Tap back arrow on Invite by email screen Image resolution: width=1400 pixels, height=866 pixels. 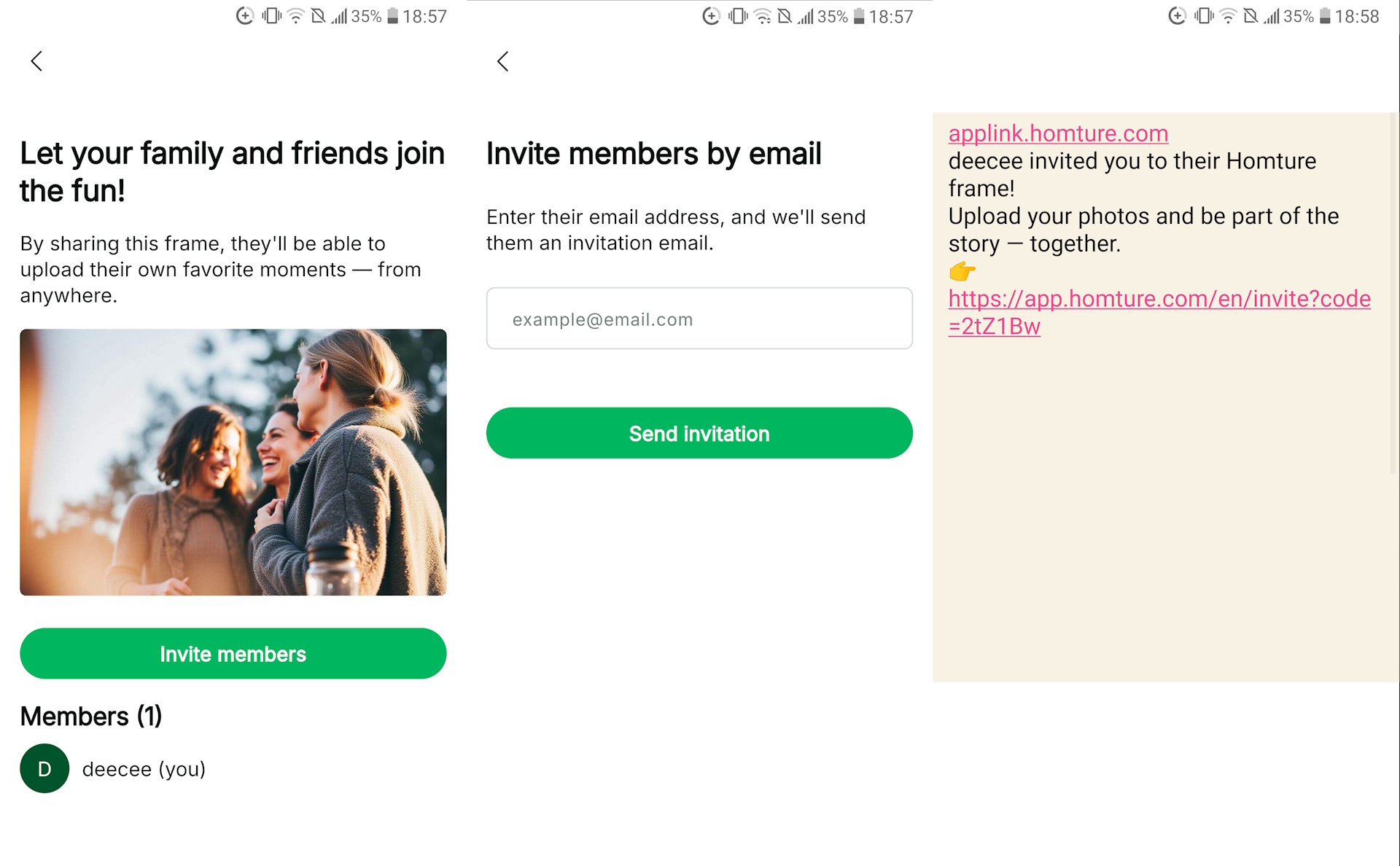[x=502, y=61]
